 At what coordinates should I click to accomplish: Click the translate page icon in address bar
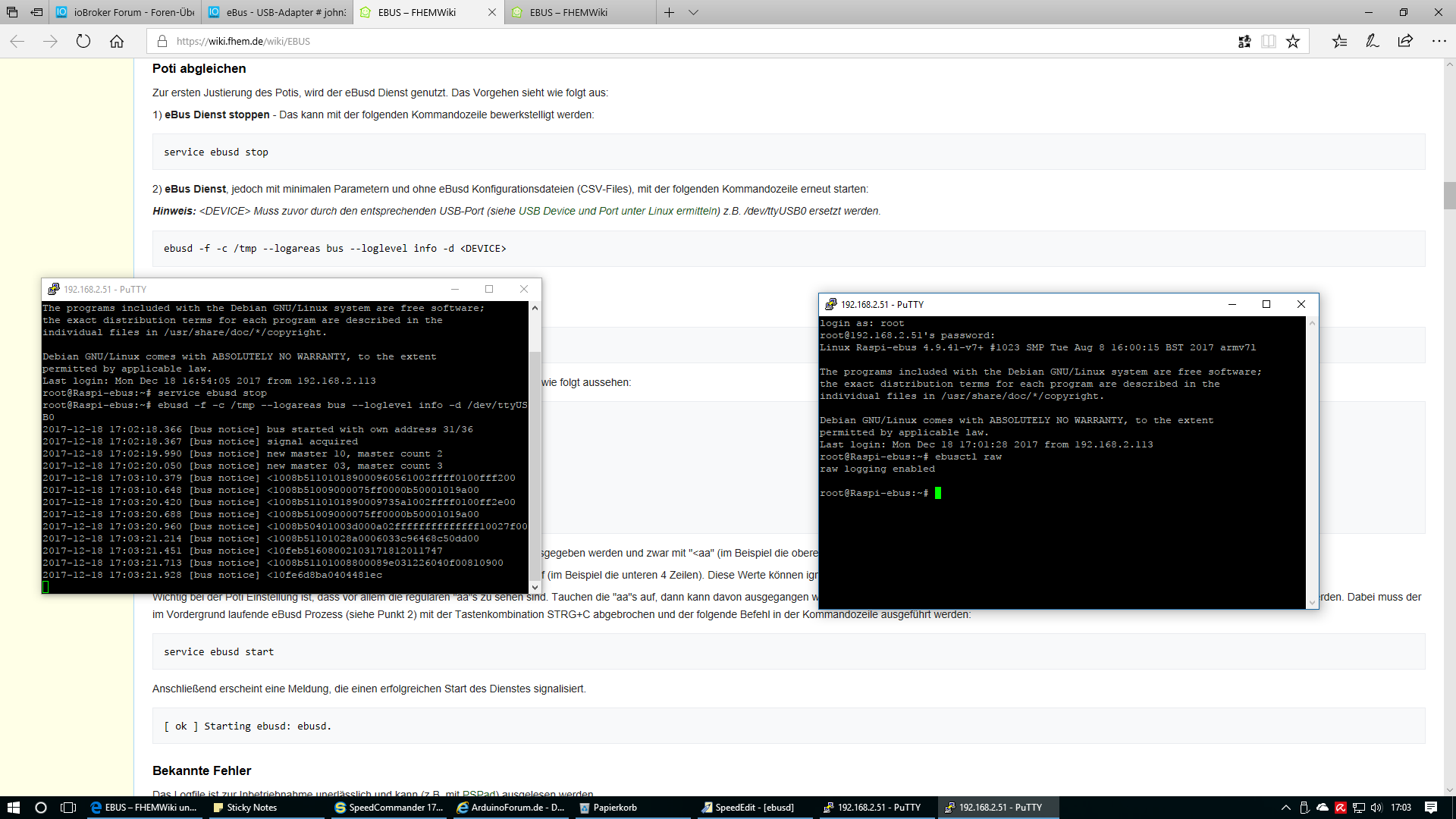(1244, 42)
